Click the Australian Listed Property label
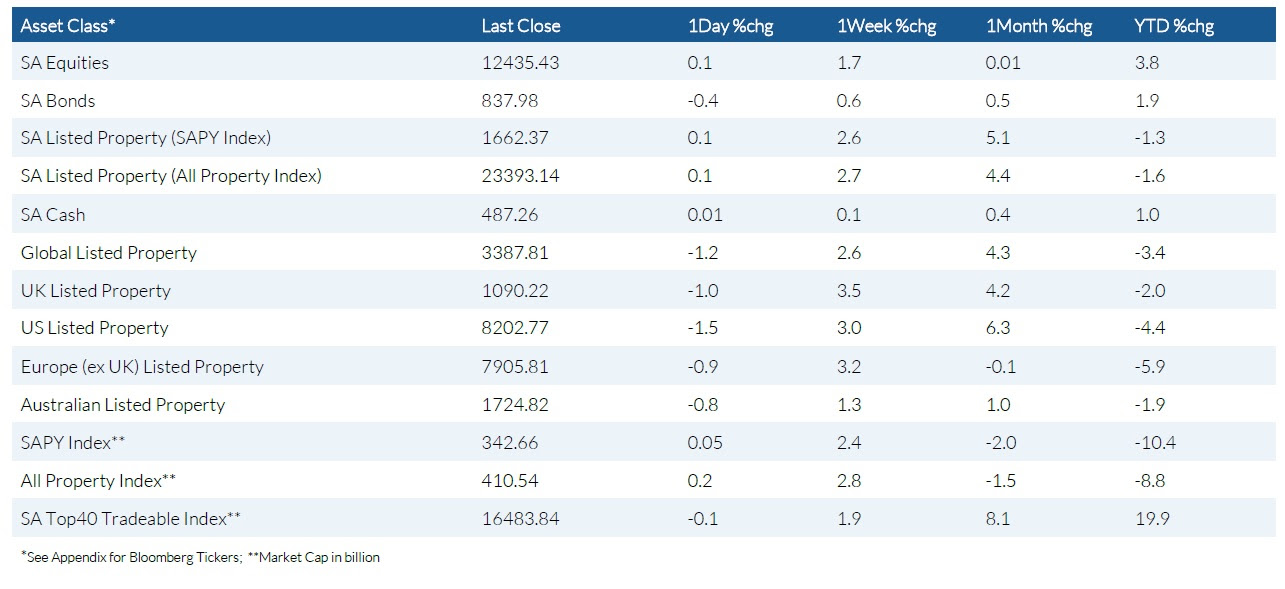1285x589 pixels. (123, 405)
